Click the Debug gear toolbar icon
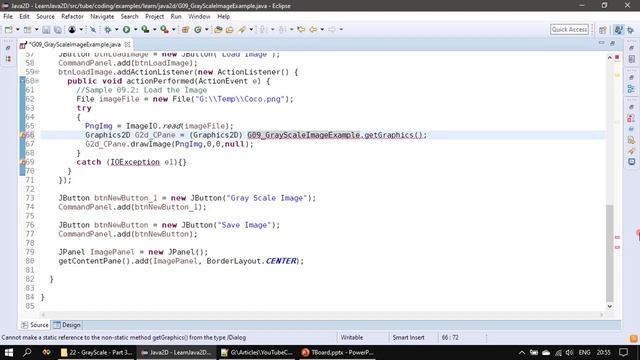640x360 pixels. 108,29
